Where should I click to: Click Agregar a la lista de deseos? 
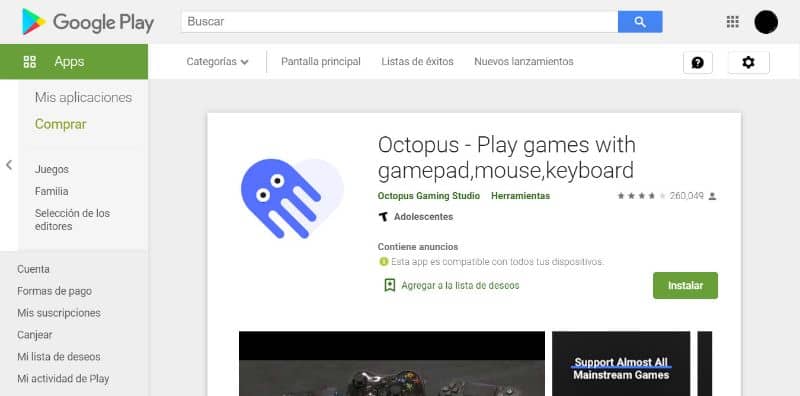(460, 286)
